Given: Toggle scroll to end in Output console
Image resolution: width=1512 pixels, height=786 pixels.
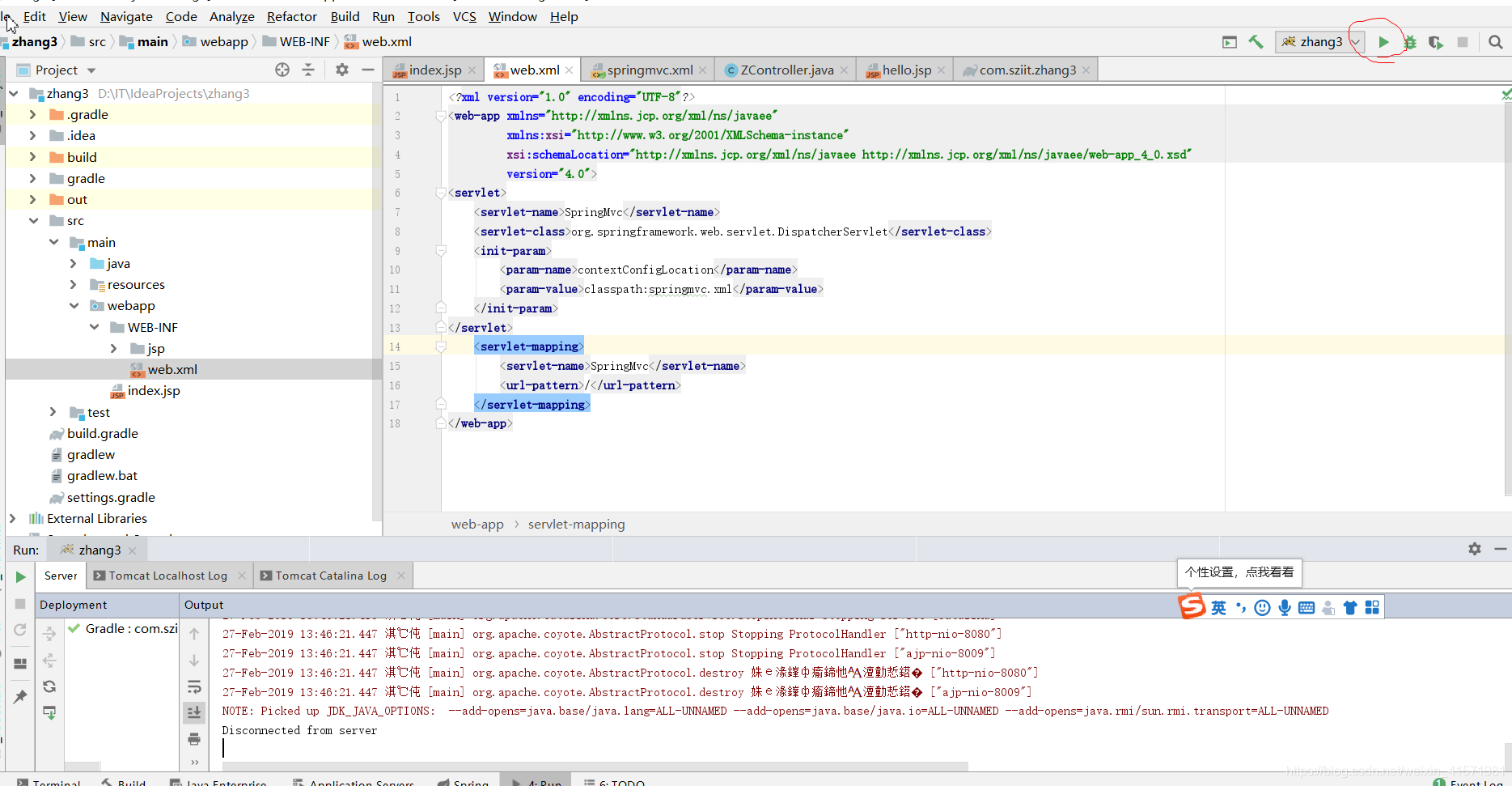Looking at the screenshot, I should click(194, 712).
